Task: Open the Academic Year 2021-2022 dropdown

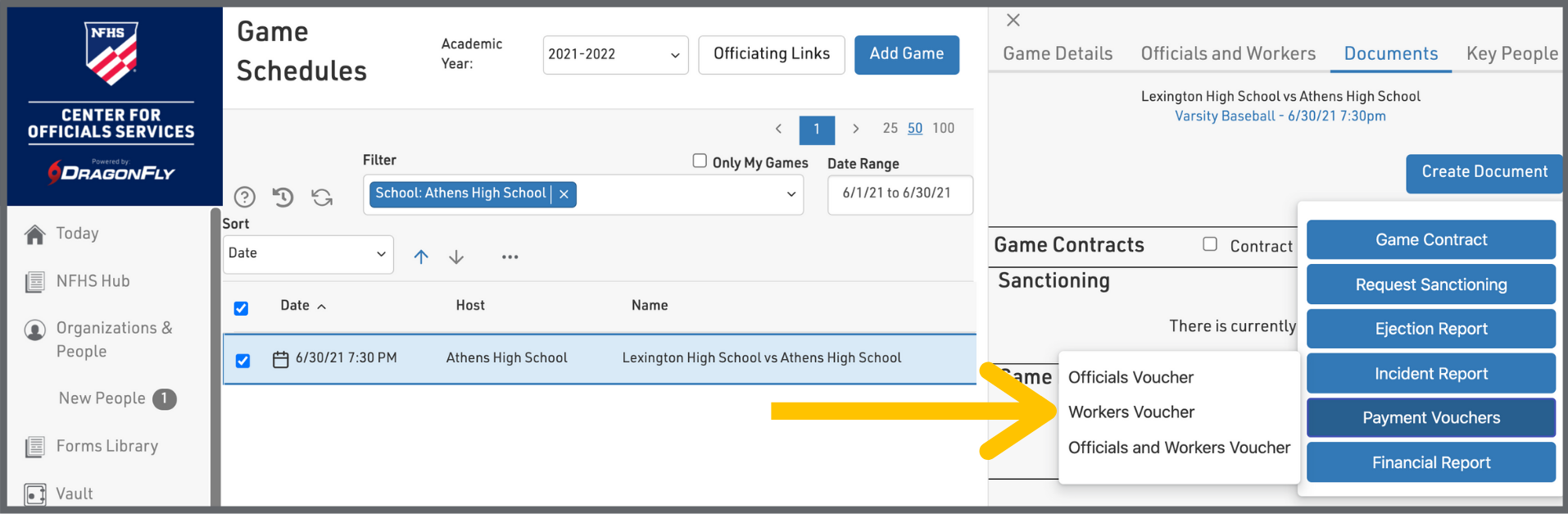Action: [x=614, y=55]
